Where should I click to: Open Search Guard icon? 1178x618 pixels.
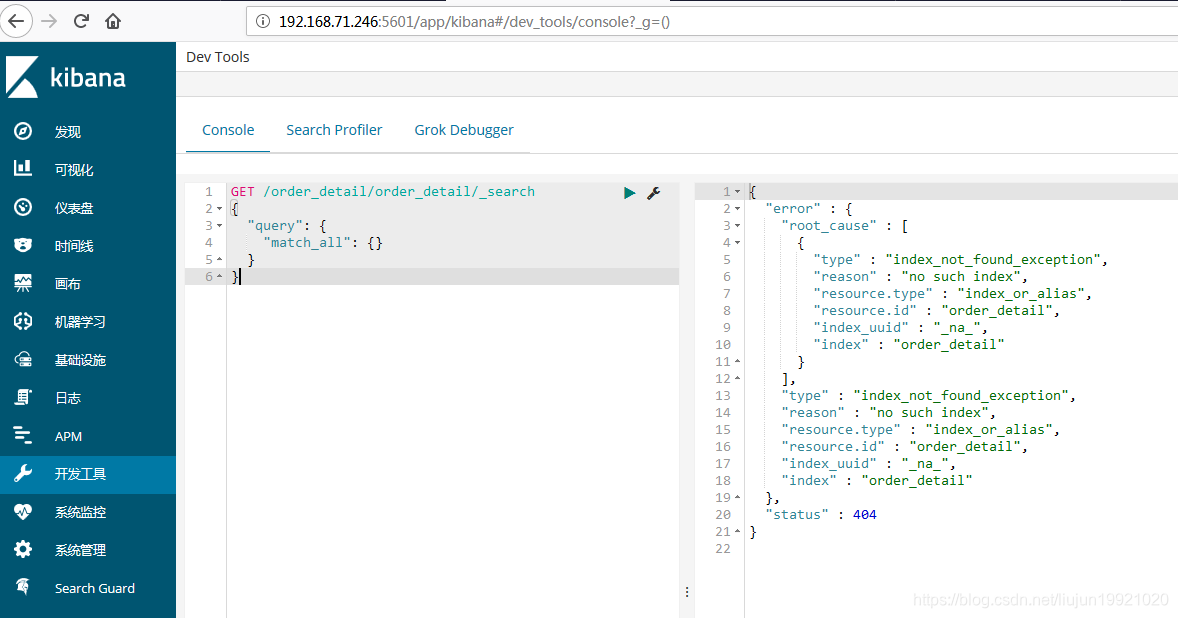(23, 587)
